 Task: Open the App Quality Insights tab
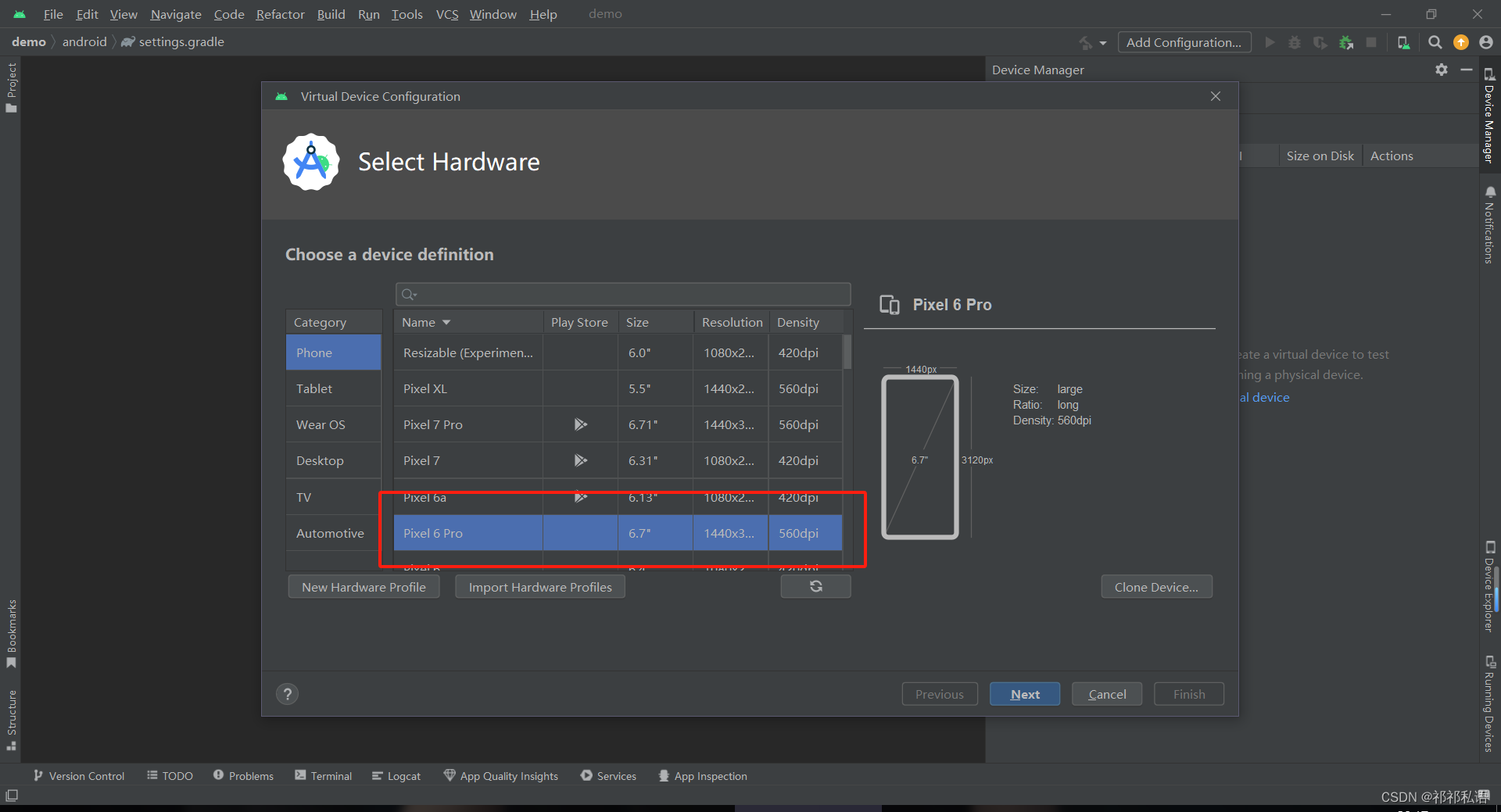pyautogui.click(x=501, y=775)
